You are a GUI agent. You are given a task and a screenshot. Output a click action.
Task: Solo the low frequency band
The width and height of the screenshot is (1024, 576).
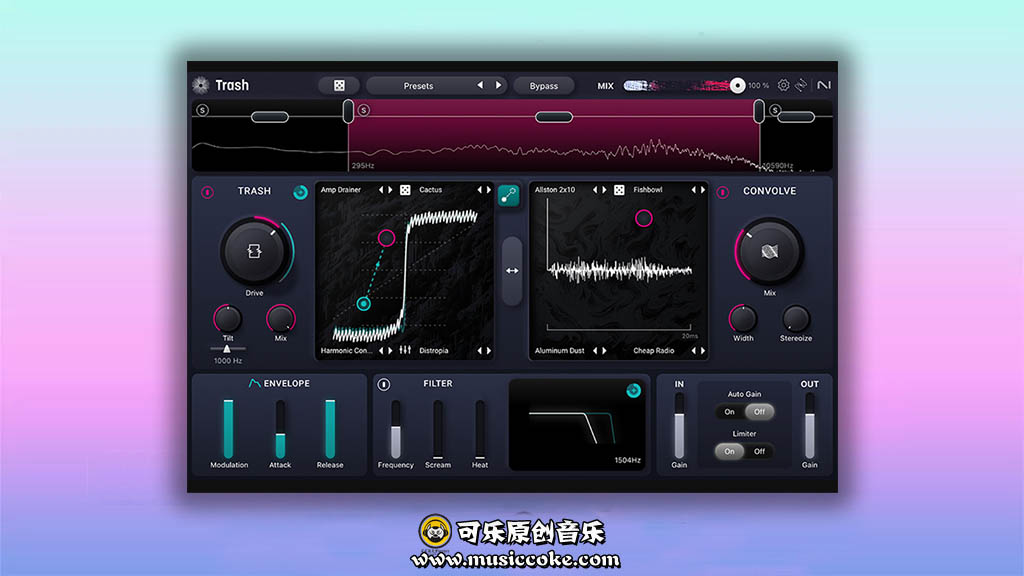point(202,110)
